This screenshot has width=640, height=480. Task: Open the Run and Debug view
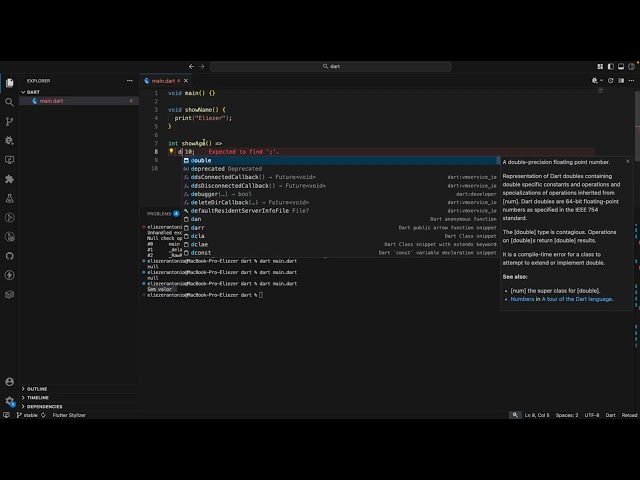pyautogui.click(x=9, y=140)
